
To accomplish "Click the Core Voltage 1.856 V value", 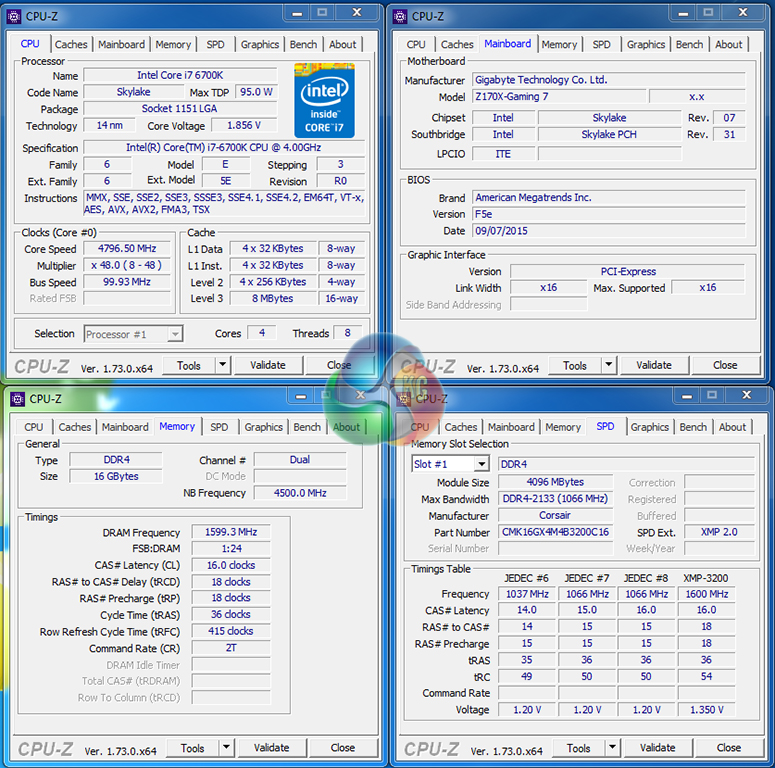I will [x=244, y=126].
